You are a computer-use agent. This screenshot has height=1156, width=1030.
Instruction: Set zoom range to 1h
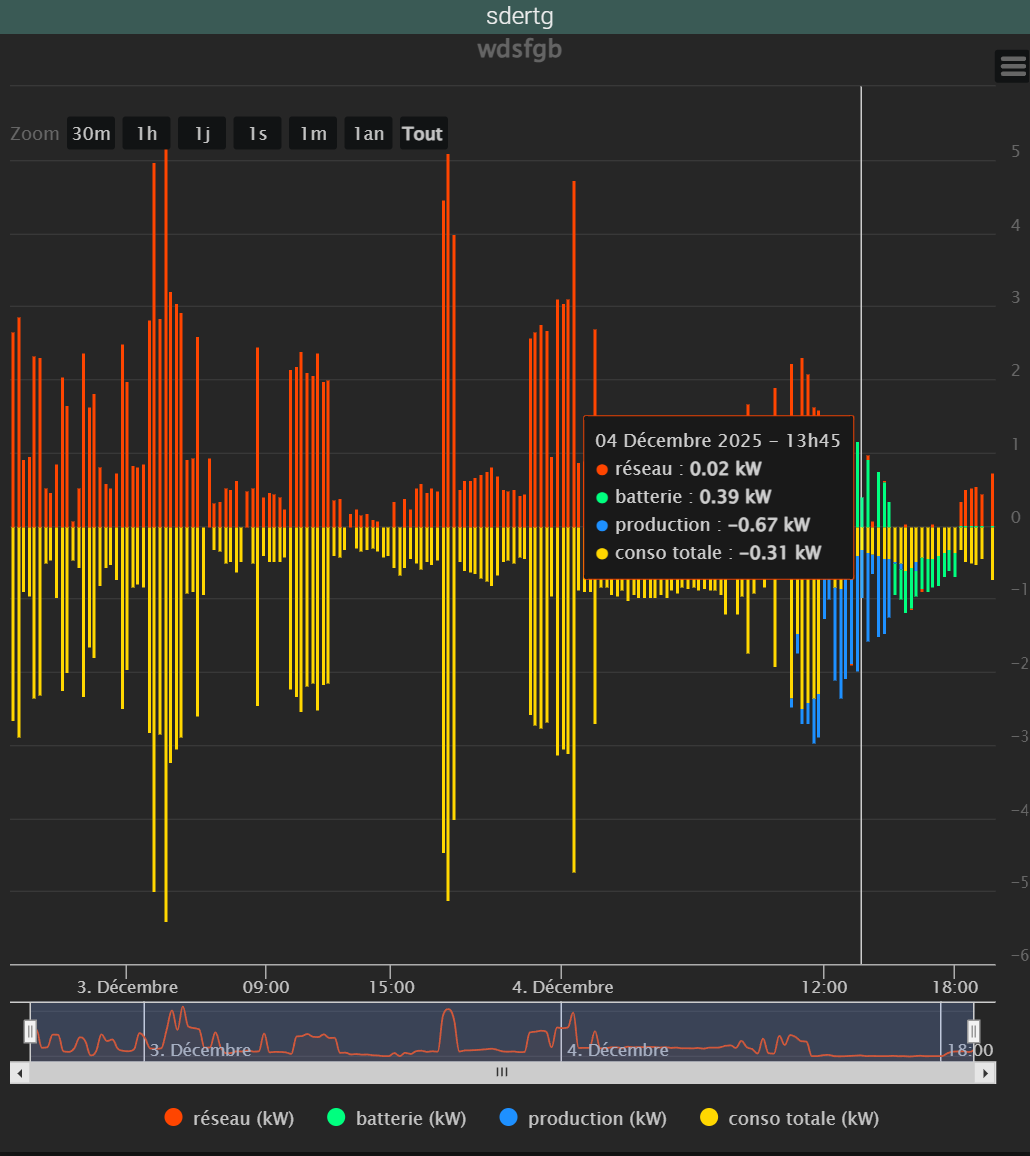pyautogui.click(x=147, y=134)
